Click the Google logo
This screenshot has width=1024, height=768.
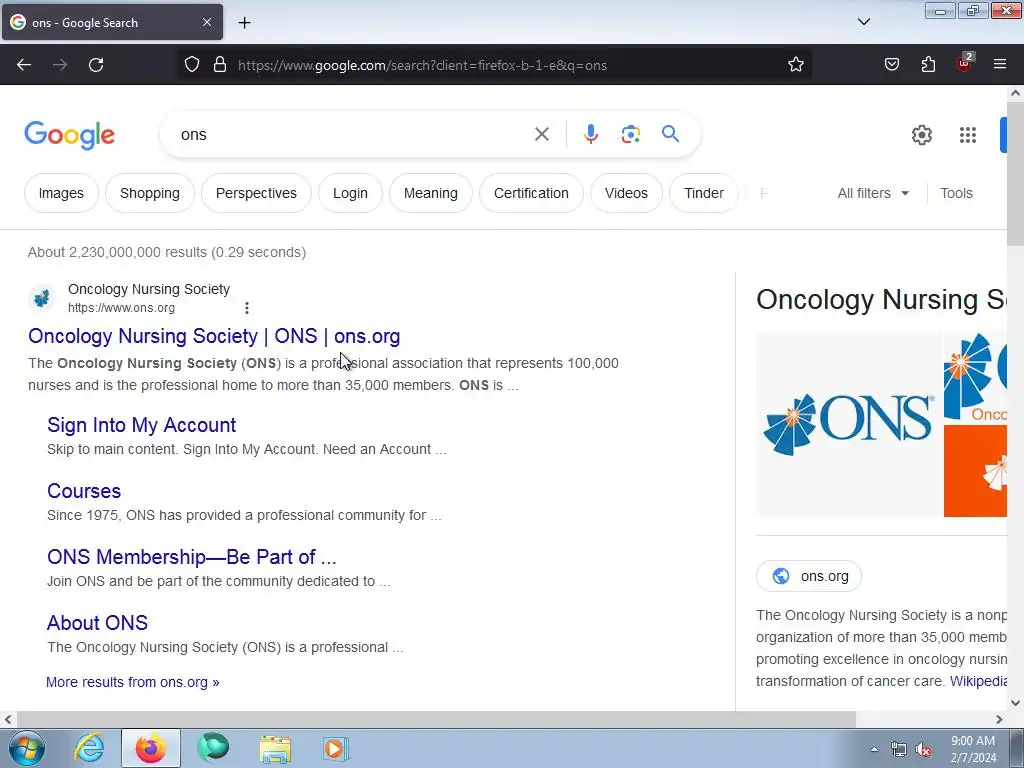click(x=69, y=135)
